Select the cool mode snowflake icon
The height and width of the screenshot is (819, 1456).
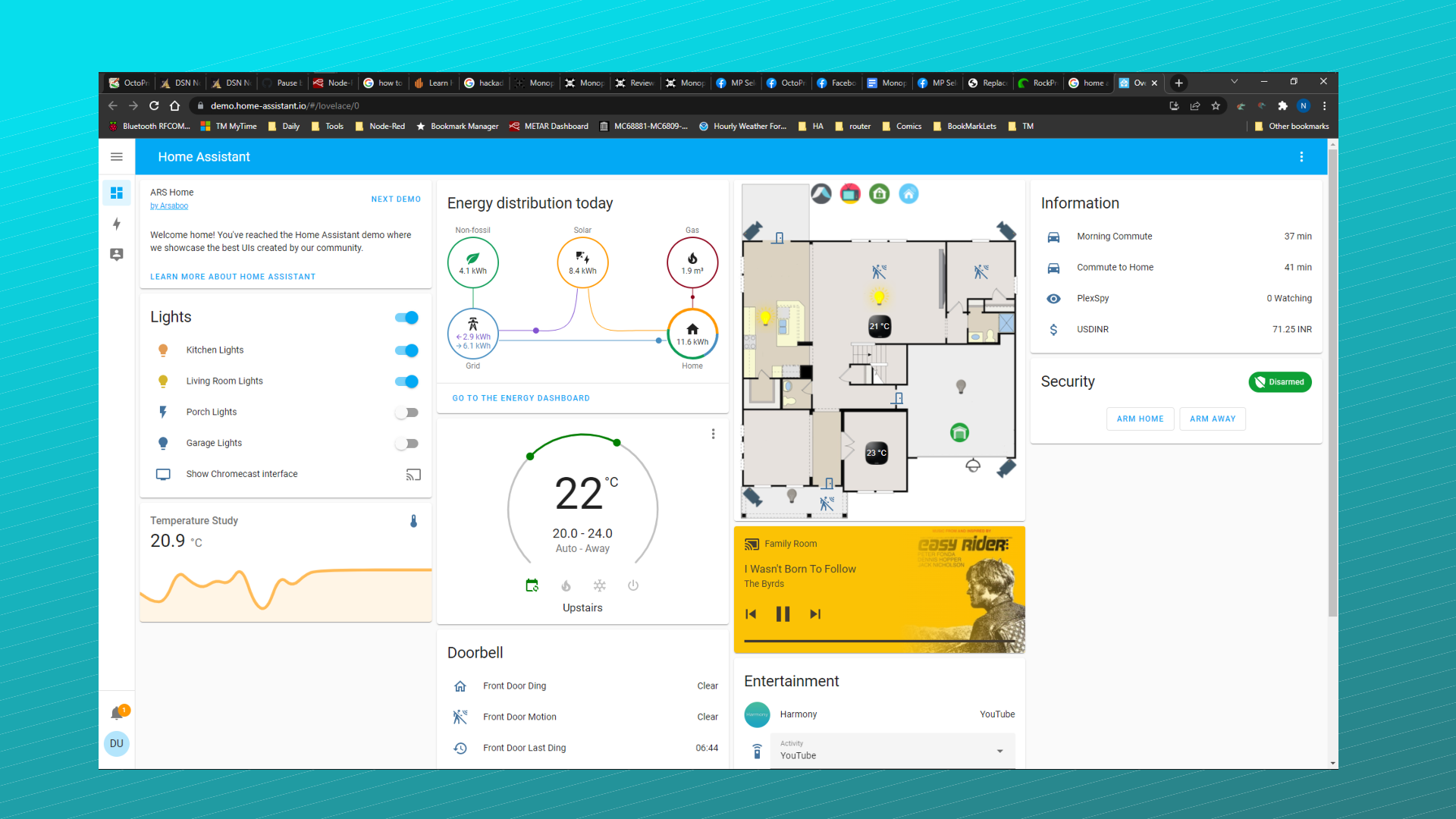click(600, 585)
